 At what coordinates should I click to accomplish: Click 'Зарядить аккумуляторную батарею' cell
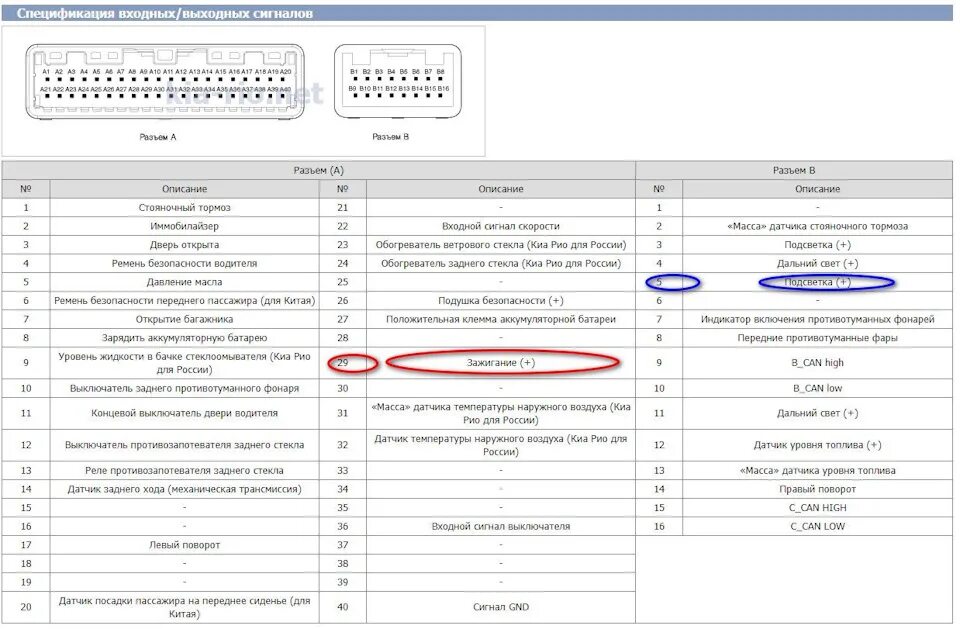(x=184, y=337)
